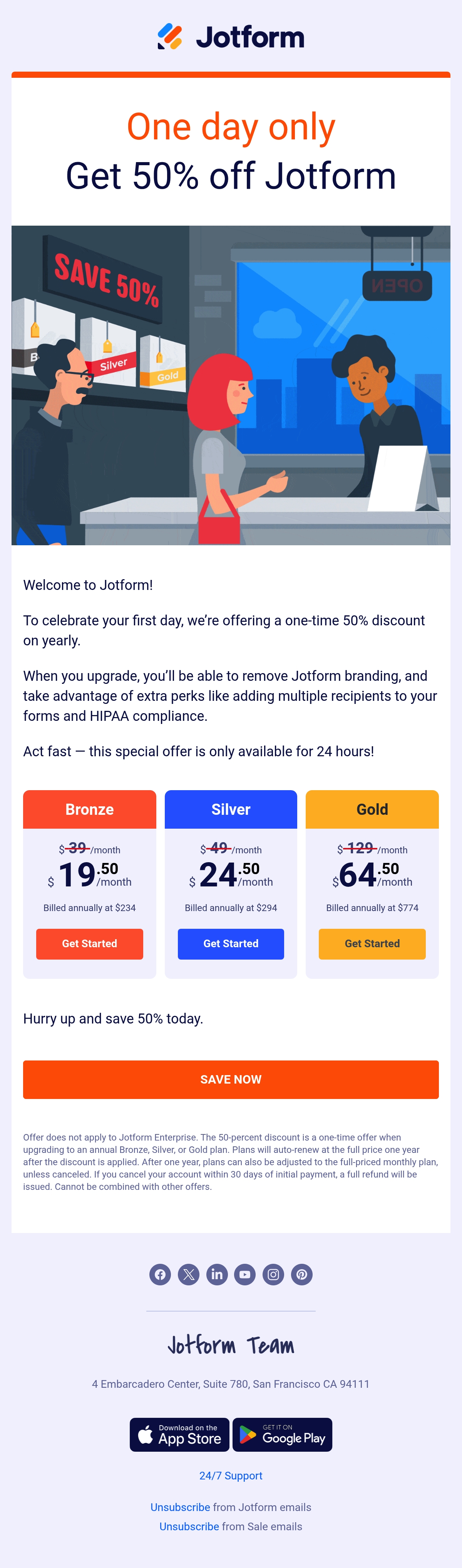The height and width of the screenshot is (1568, 462).
Task: Click the orange SAVE NOW button
Action: point(231,1079)
